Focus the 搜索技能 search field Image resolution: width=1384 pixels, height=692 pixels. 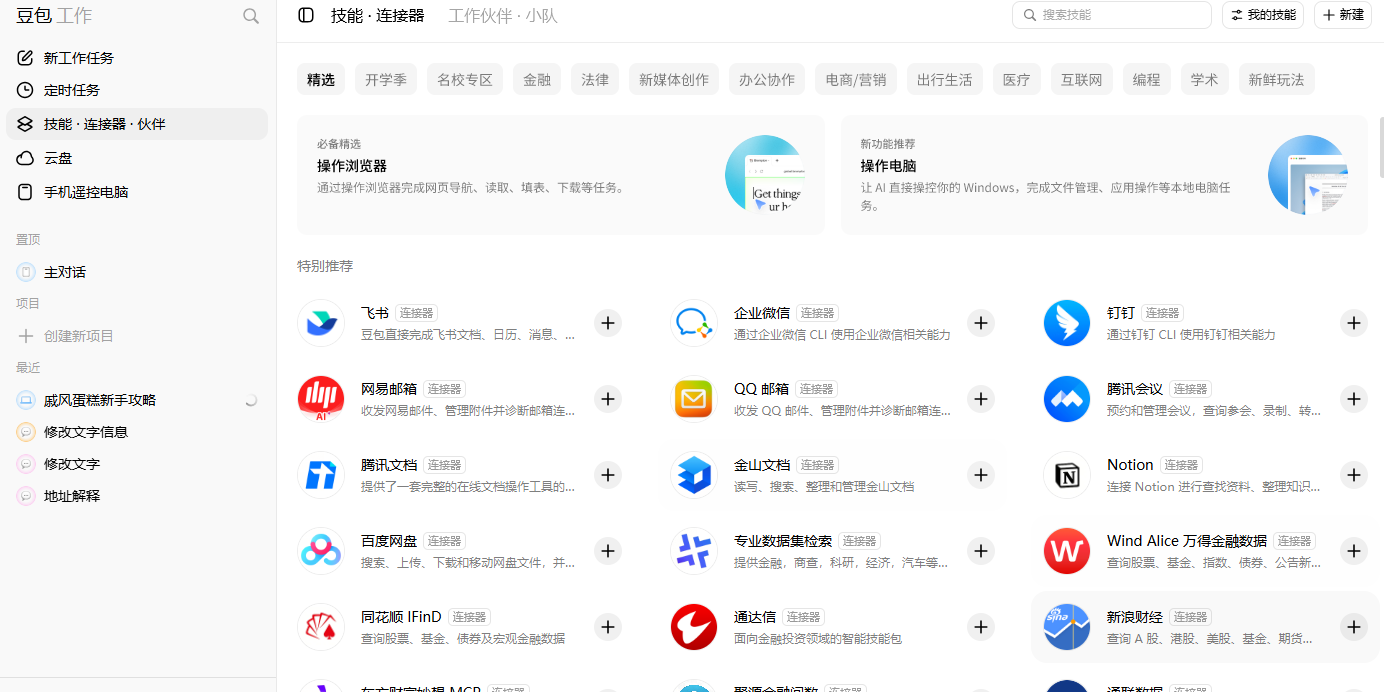[1112, 15]
